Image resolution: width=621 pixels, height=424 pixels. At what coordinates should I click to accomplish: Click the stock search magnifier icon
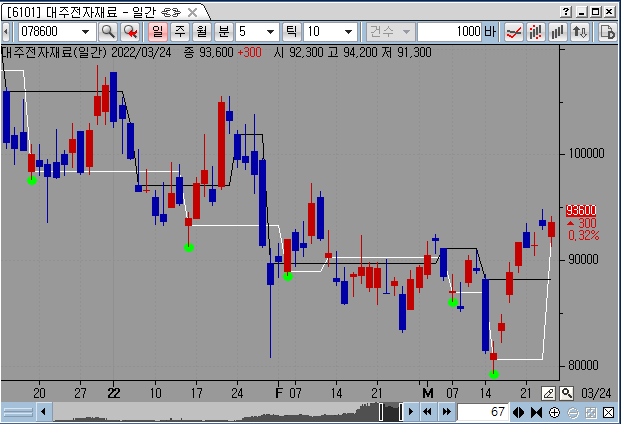(107, 32)
